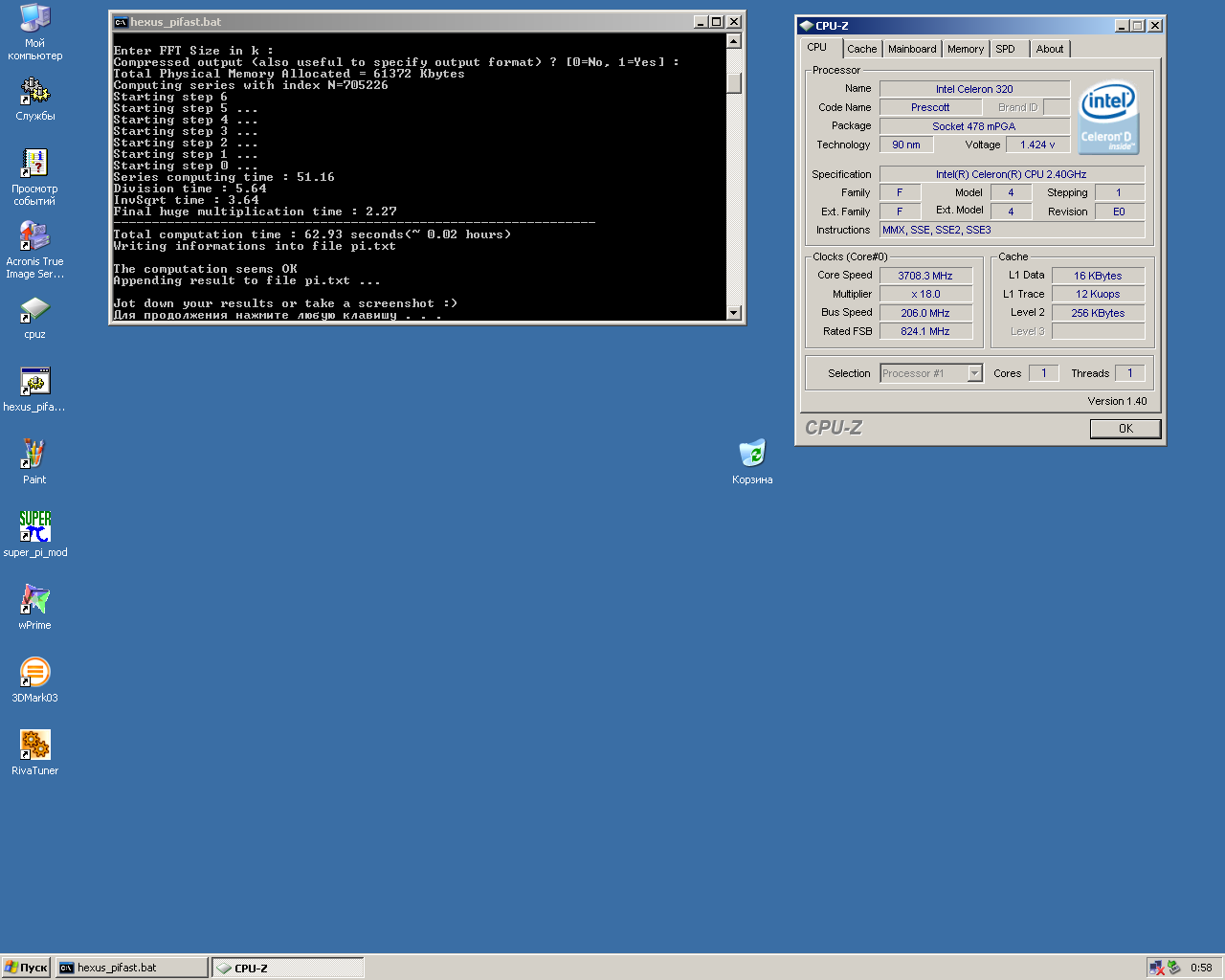Click the Prescott code name value
This screenshot has height=980, width=1225.
coord(930,107)
